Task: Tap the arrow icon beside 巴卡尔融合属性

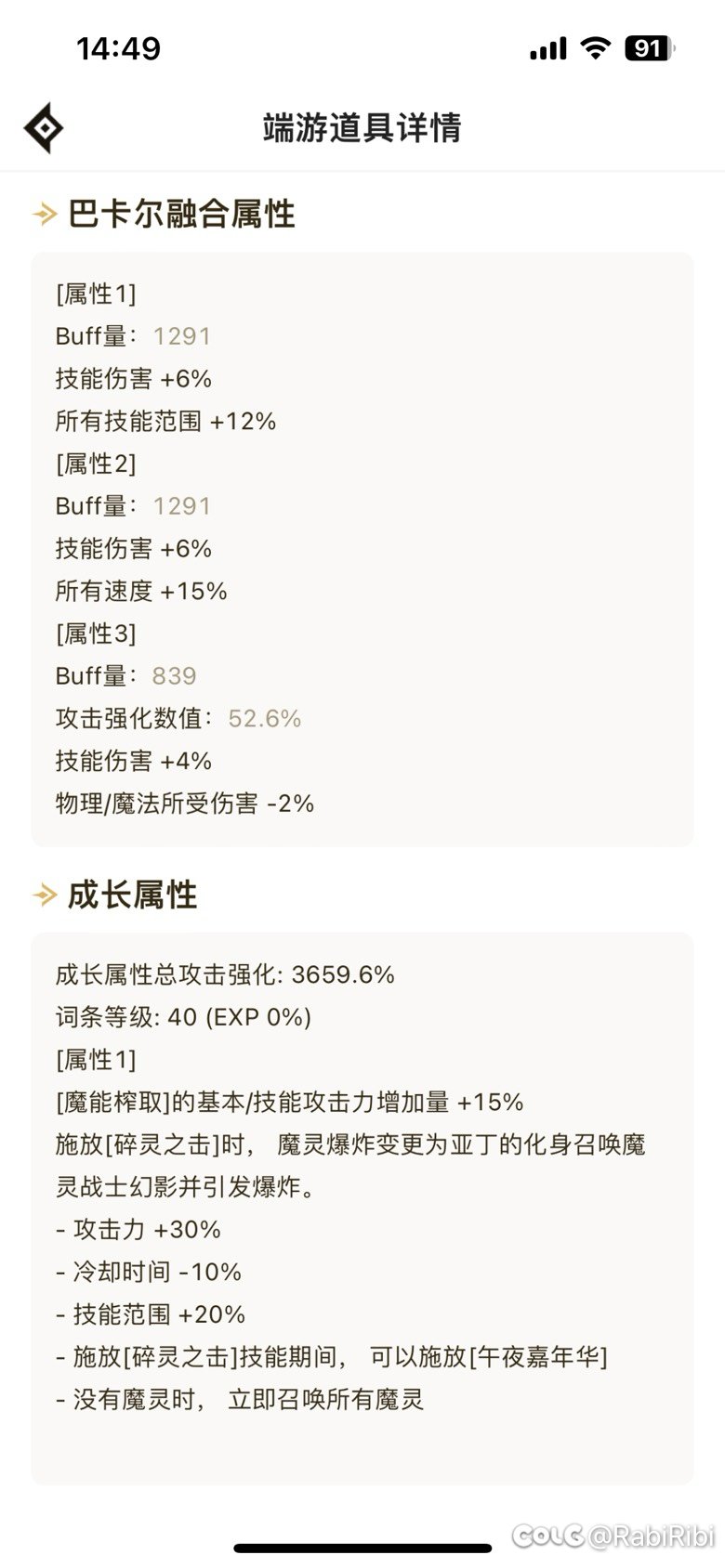Action: 45,215
